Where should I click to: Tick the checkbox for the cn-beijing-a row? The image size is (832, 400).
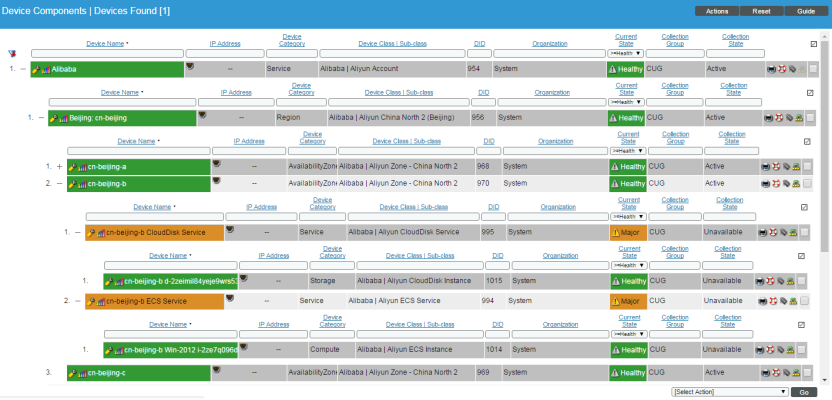806,166
